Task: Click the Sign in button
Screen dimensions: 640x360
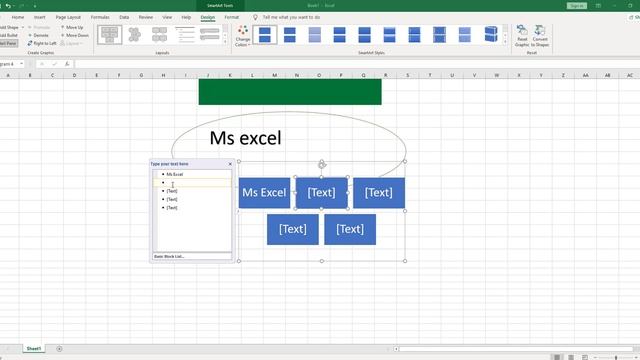Action: (576, 6)
